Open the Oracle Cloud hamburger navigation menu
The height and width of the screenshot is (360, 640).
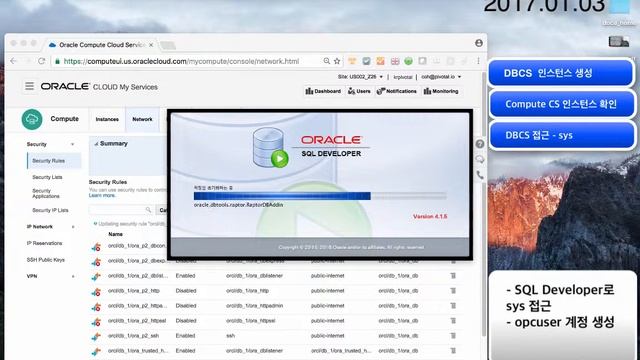click(x=29, y=86)
